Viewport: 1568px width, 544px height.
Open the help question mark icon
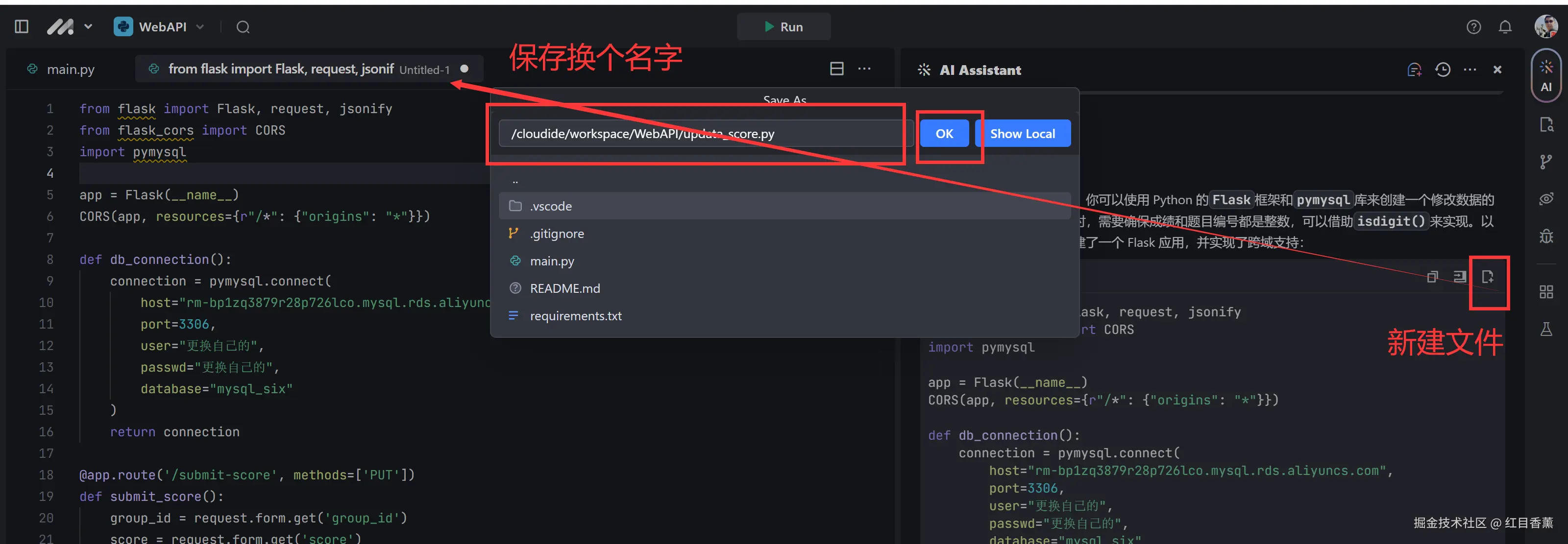tap(1473, 27)
